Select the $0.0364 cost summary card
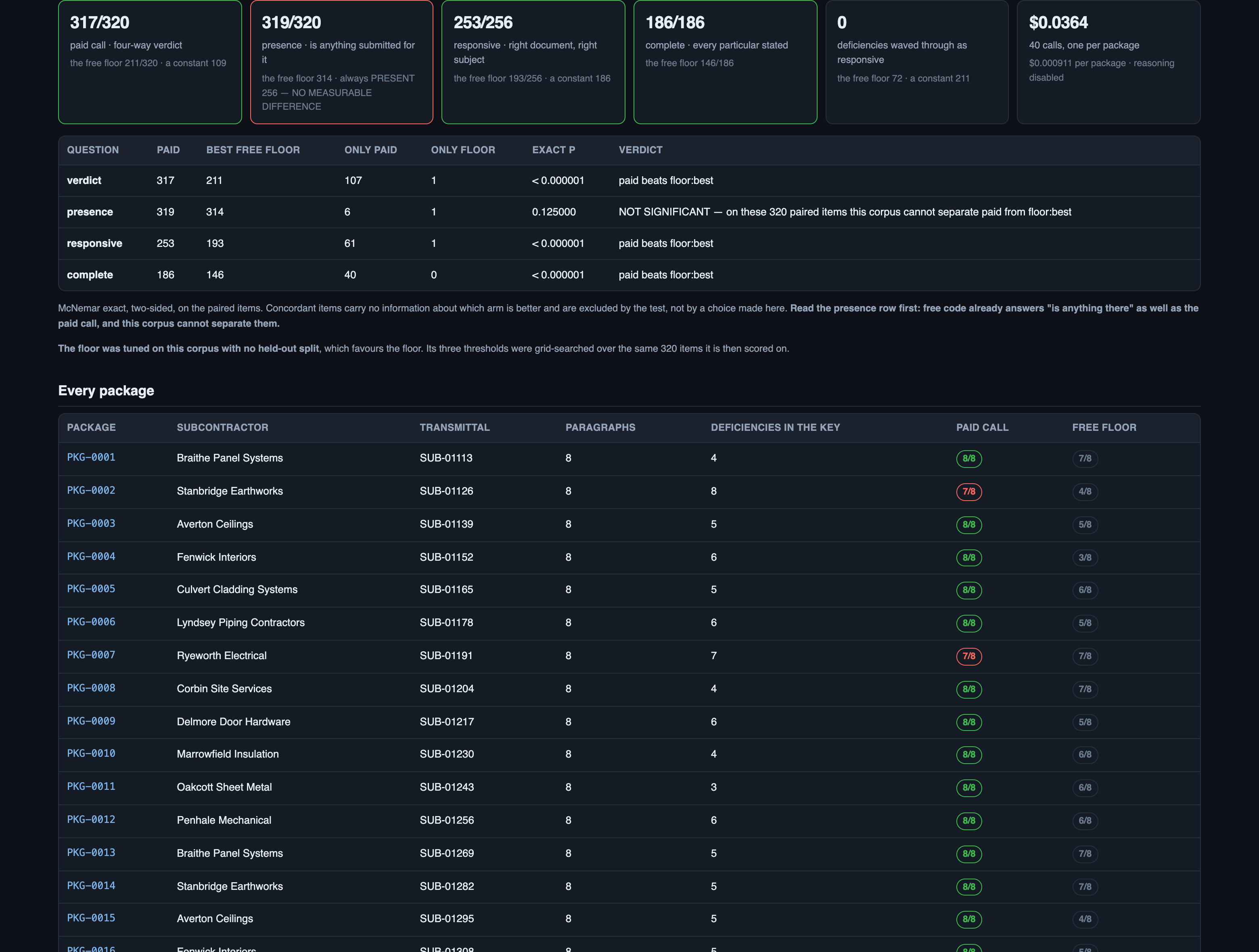This screenshot has width=1259, height=952. 1108,61
